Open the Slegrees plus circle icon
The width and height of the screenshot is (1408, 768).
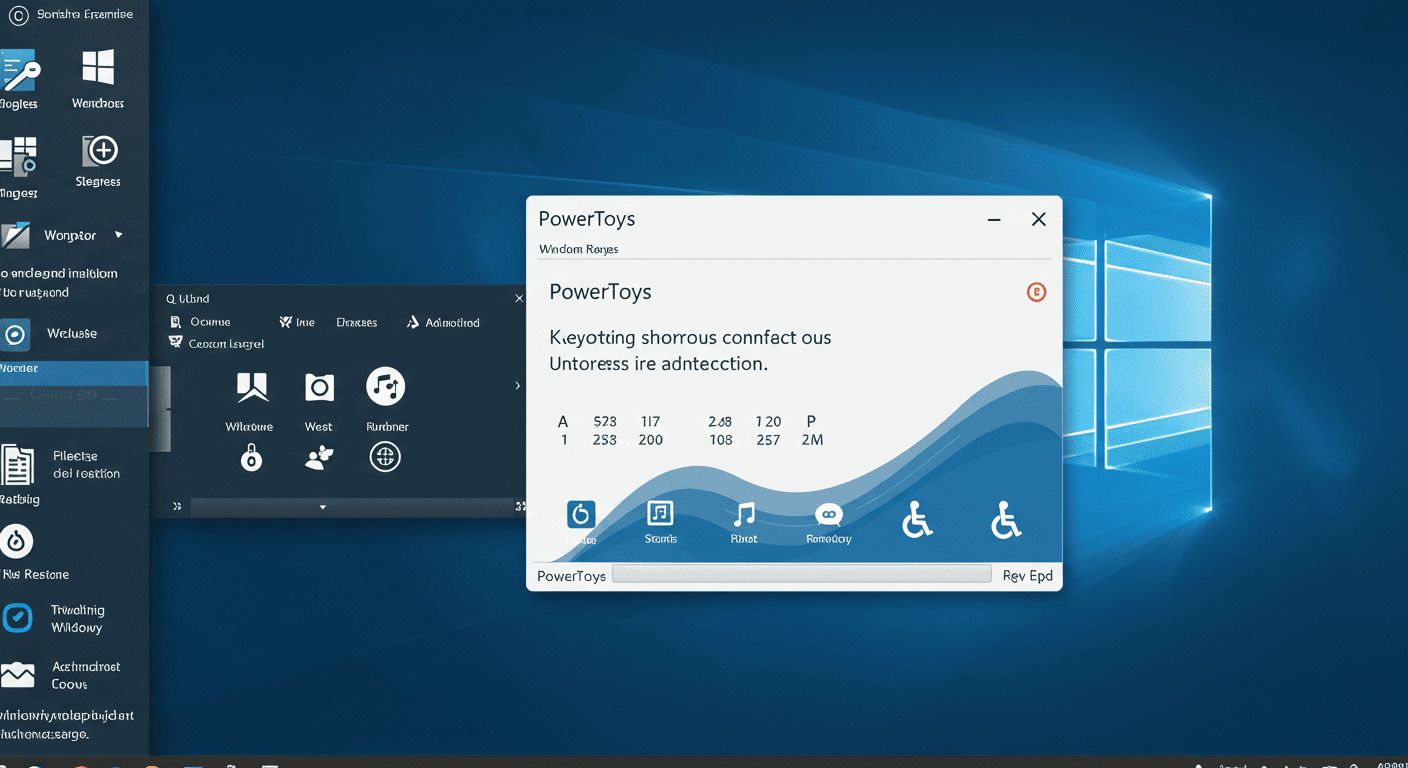coord(100,151)
